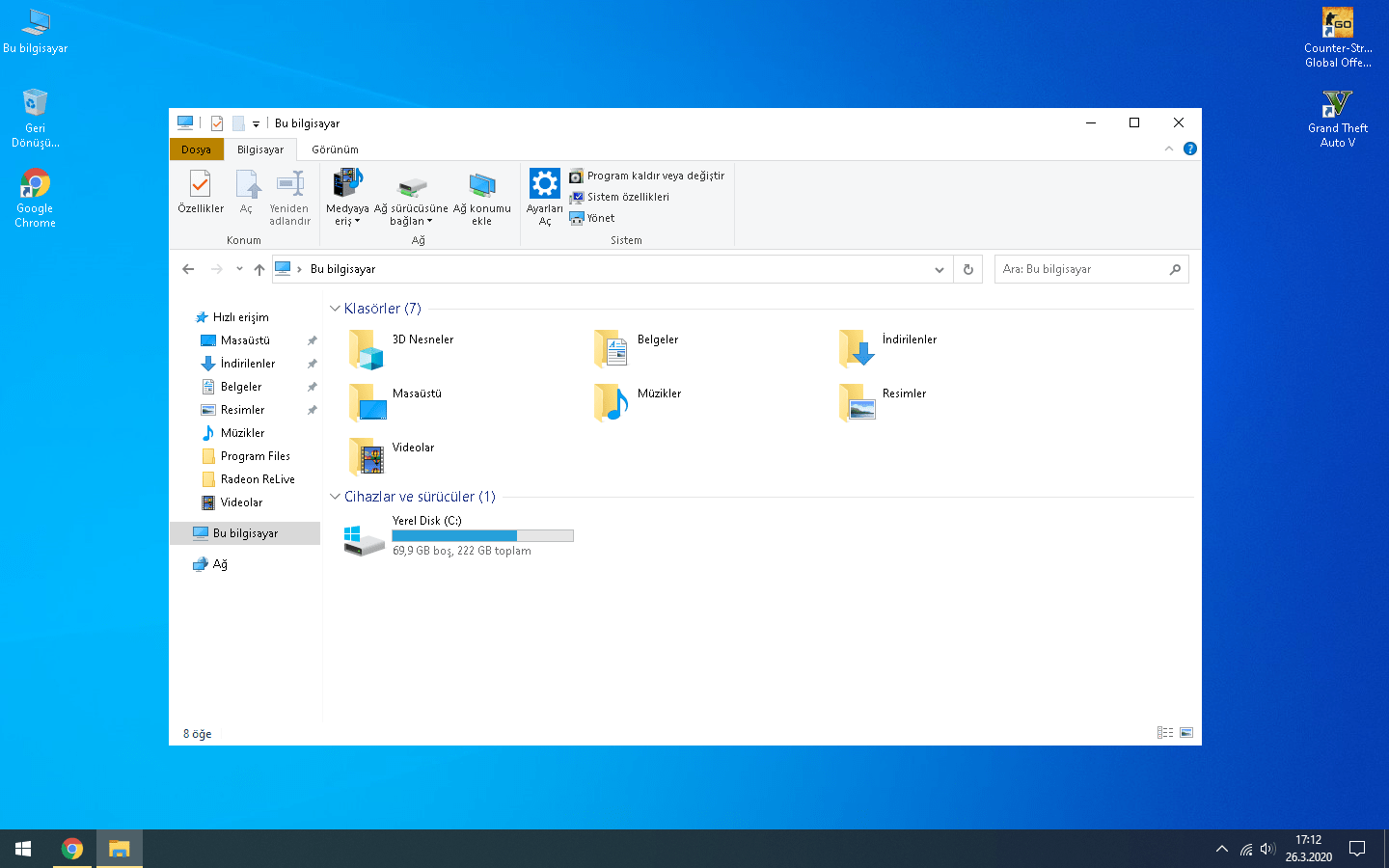Expand the address bar history dropdown
The width and height of the screenshot is (1389, 868).
click(x=940, y=269)
